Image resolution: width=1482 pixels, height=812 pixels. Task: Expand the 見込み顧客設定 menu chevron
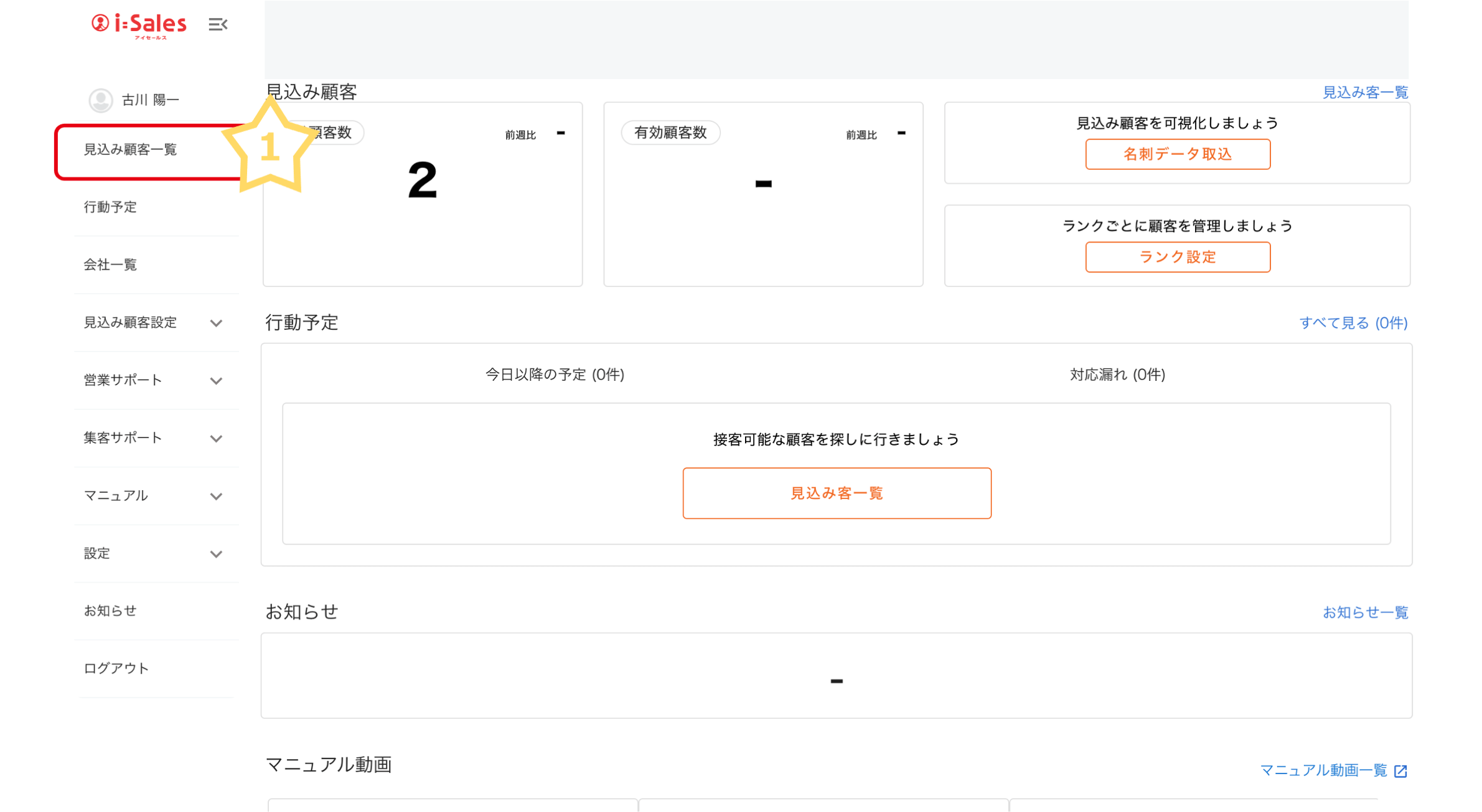pos(216,323)
